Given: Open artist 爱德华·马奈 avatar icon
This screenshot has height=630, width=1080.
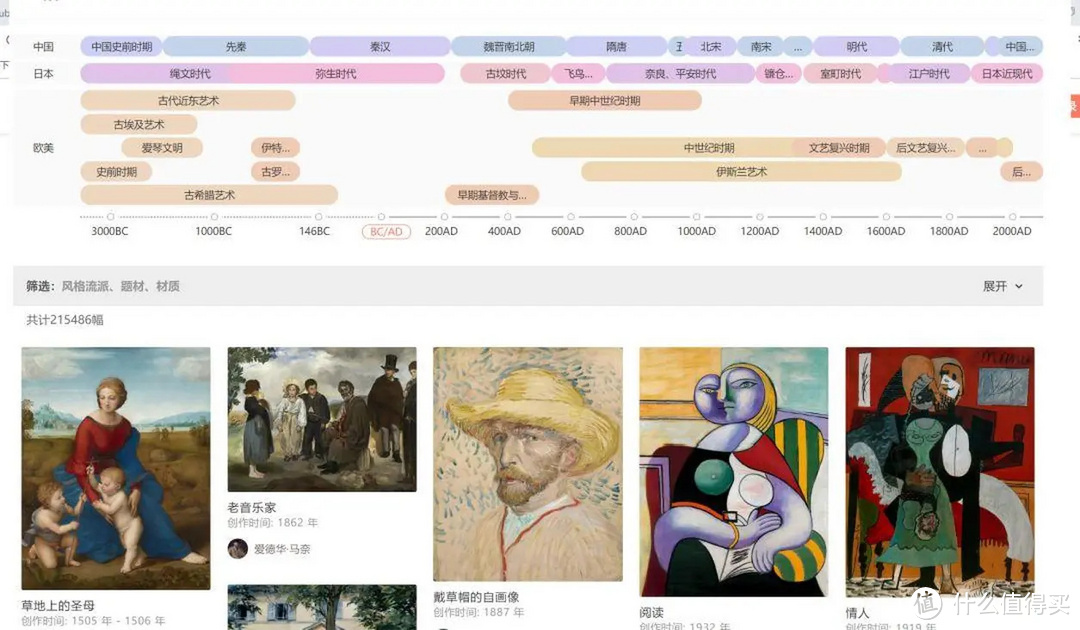Looking at the screenshot, I should pyautogui.click(x=238, y=549).
